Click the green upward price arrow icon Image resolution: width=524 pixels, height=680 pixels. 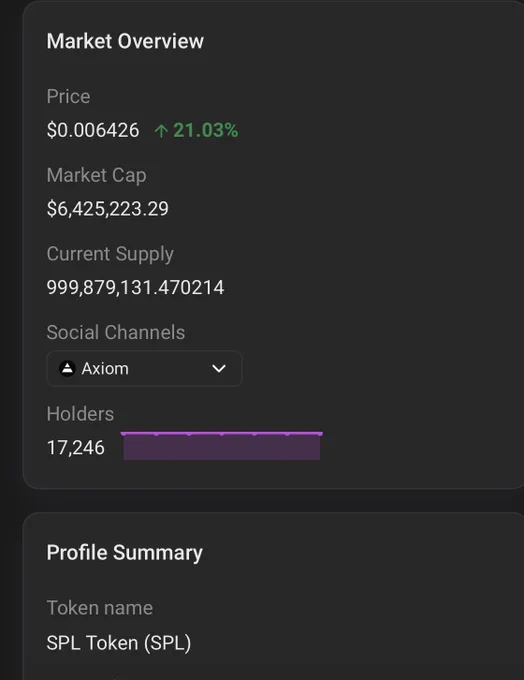point(161,131)
